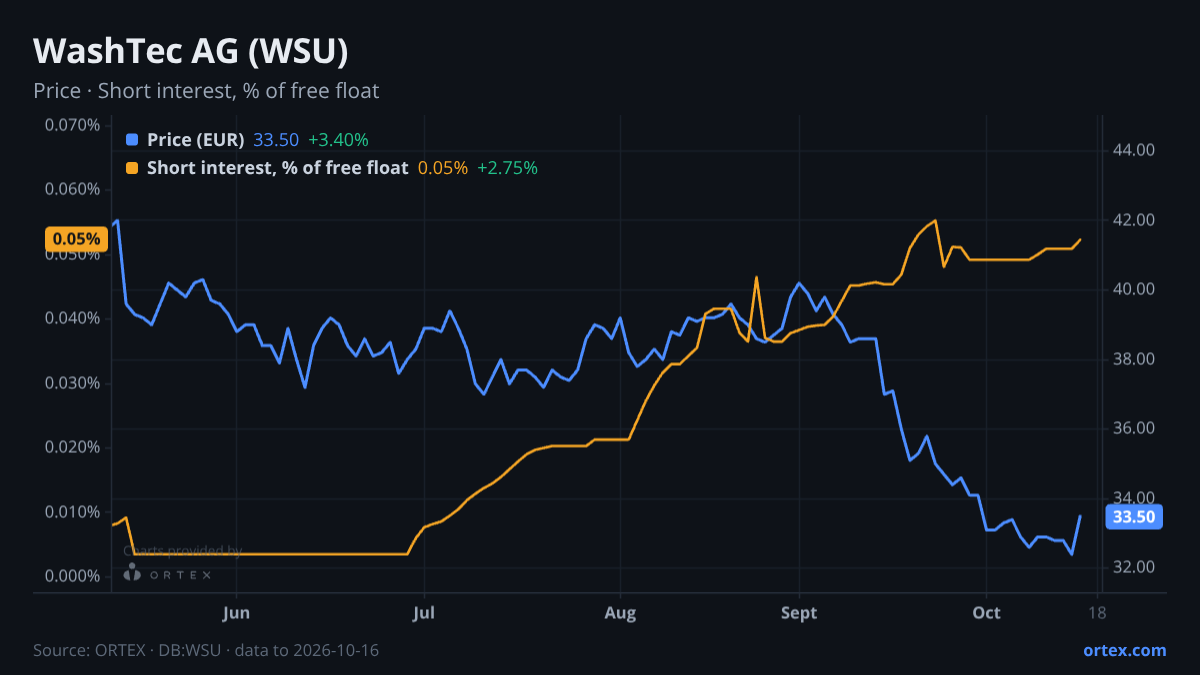Screen dimensions: 1200x675
Task: Click the 0.05% short interest legend value
Action: click(x=443, y=168)
